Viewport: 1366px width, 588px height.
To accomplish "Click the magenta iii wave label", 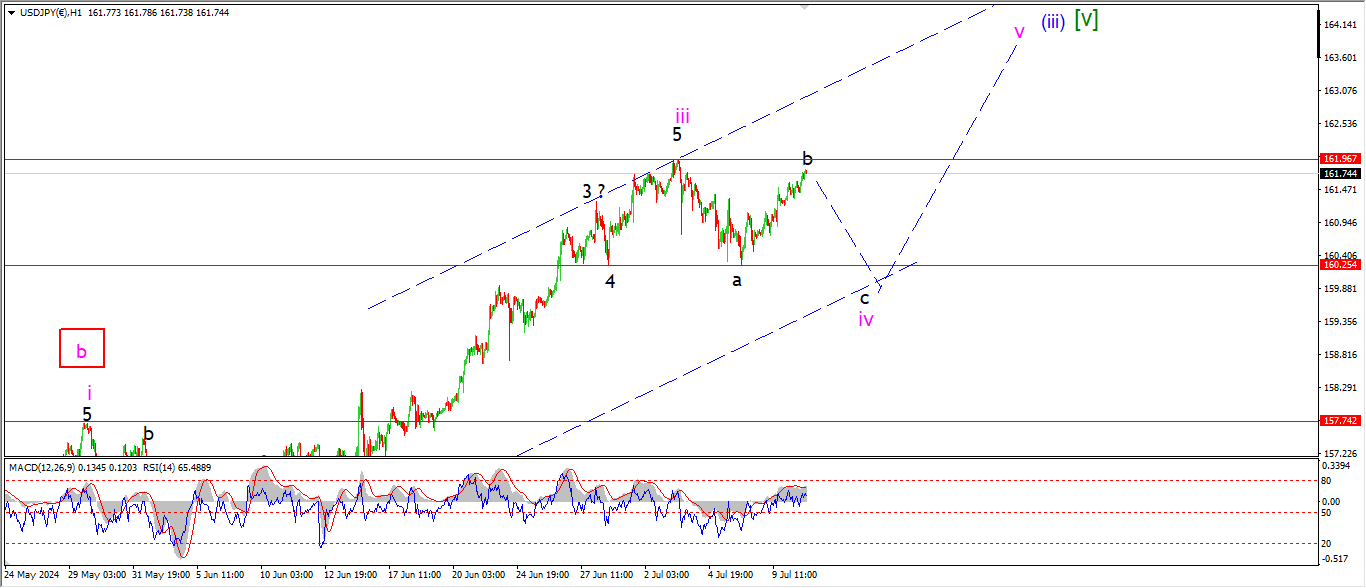I will point(682,115).
